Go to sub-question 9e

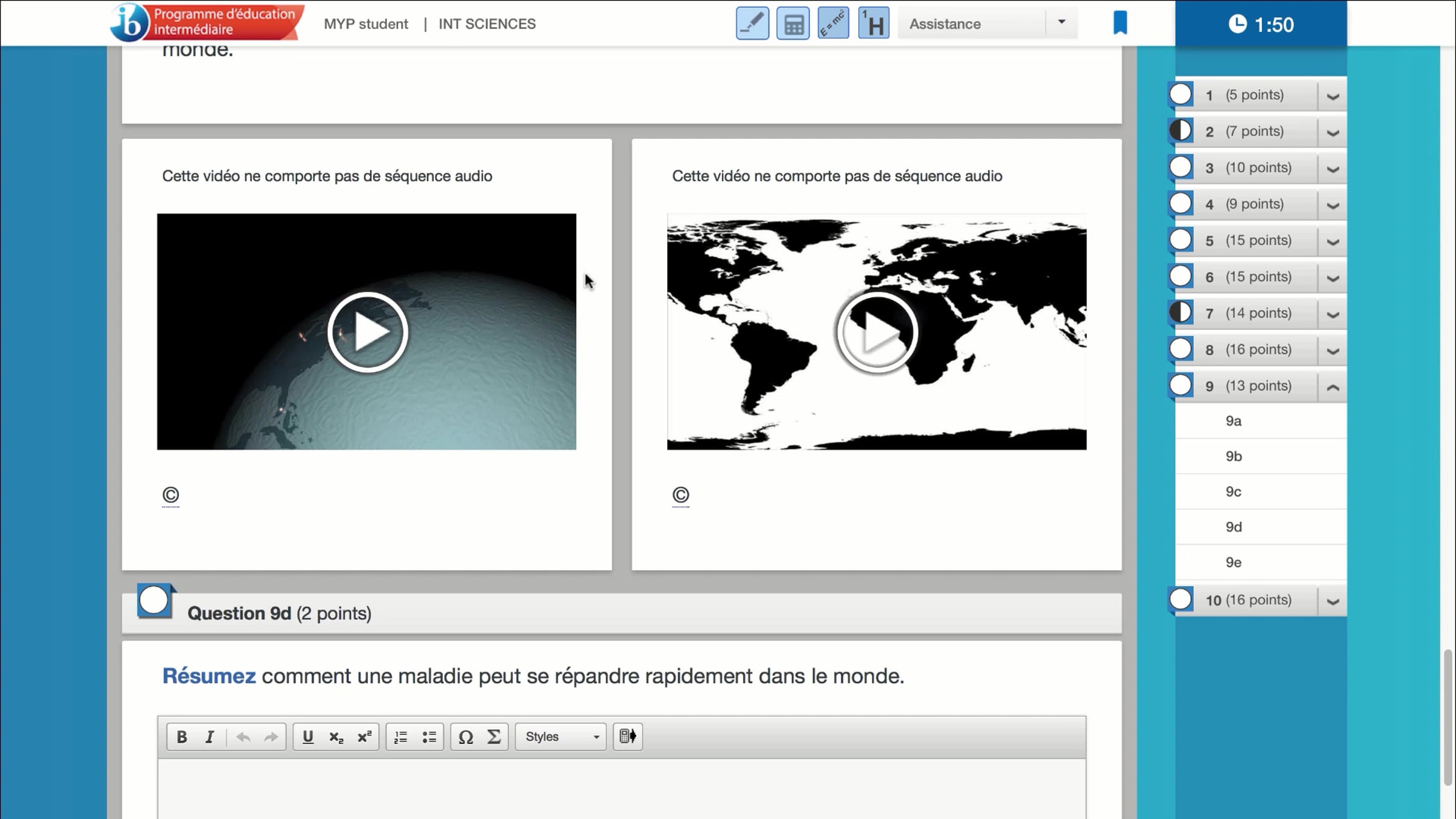1233,562
